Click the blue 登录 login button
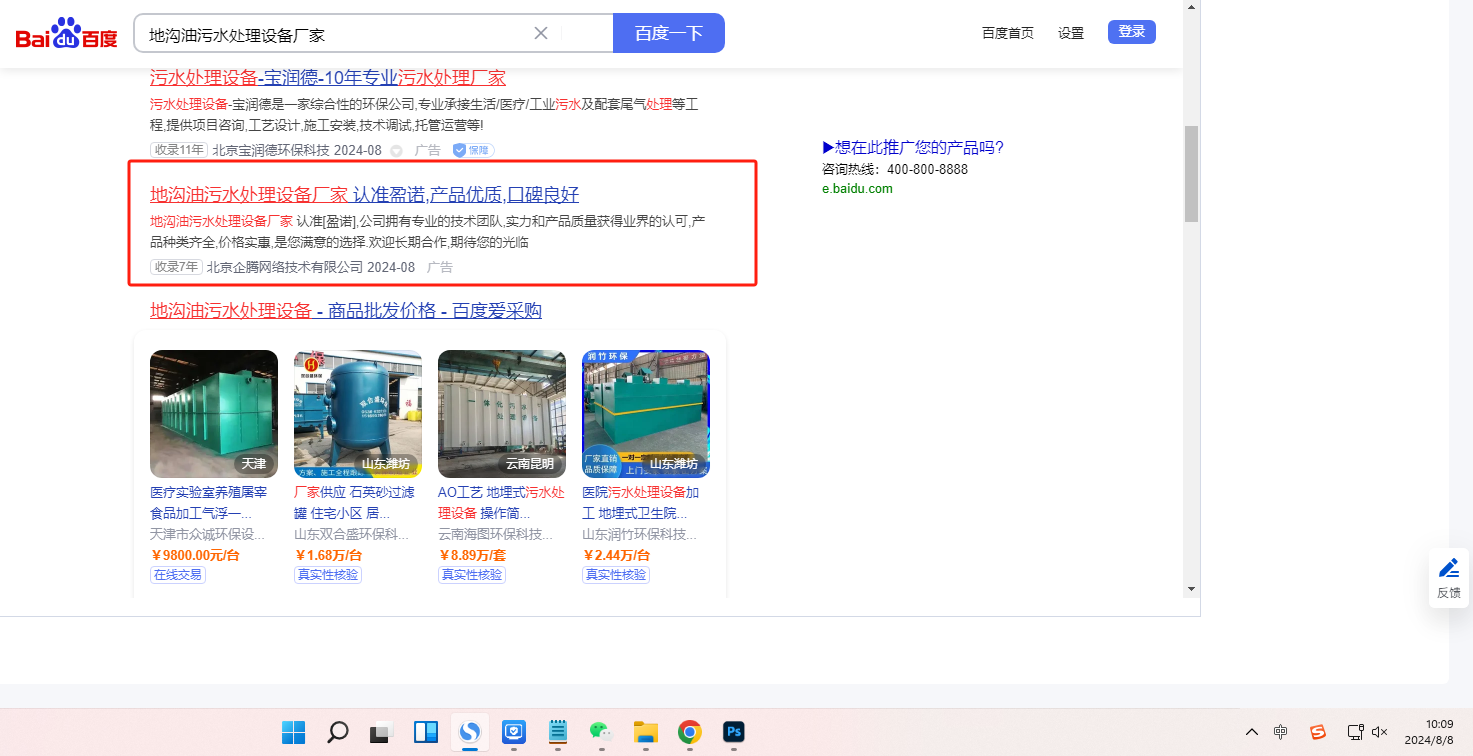Image resolution: width=1473 pixels, height=756 pixels. pos(1131,32)
